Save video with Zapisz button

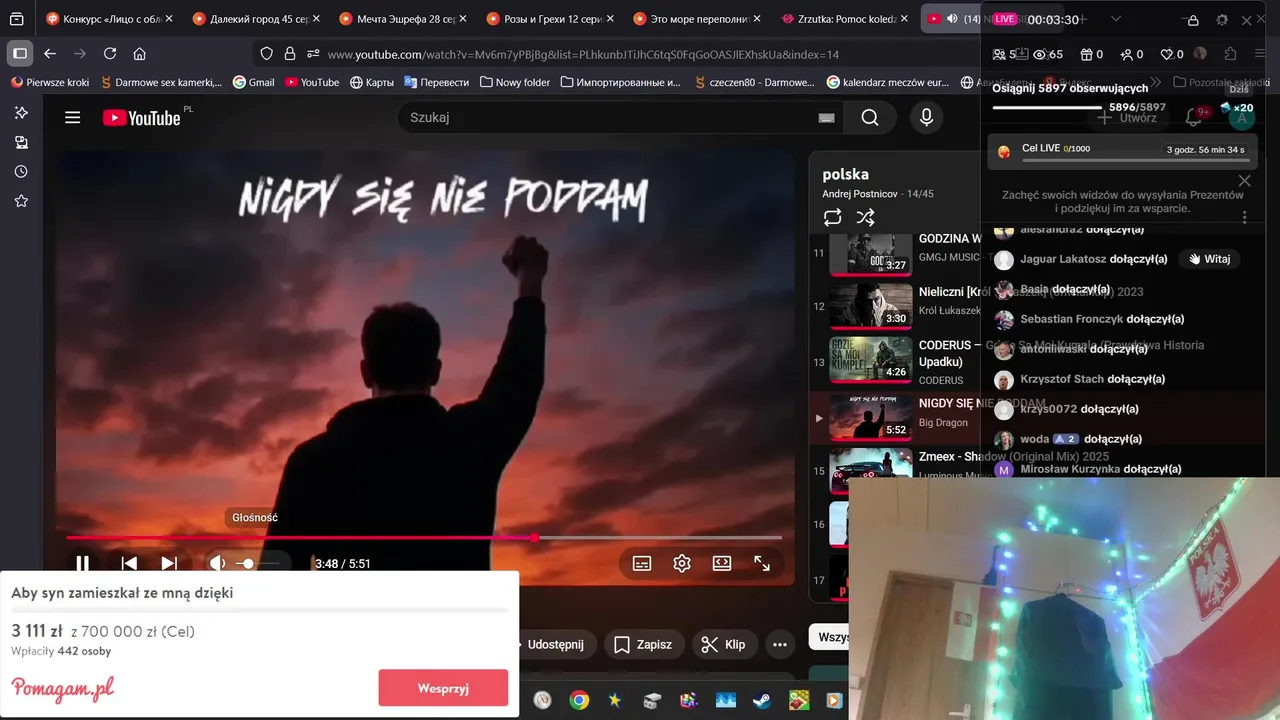click(642, 644)
